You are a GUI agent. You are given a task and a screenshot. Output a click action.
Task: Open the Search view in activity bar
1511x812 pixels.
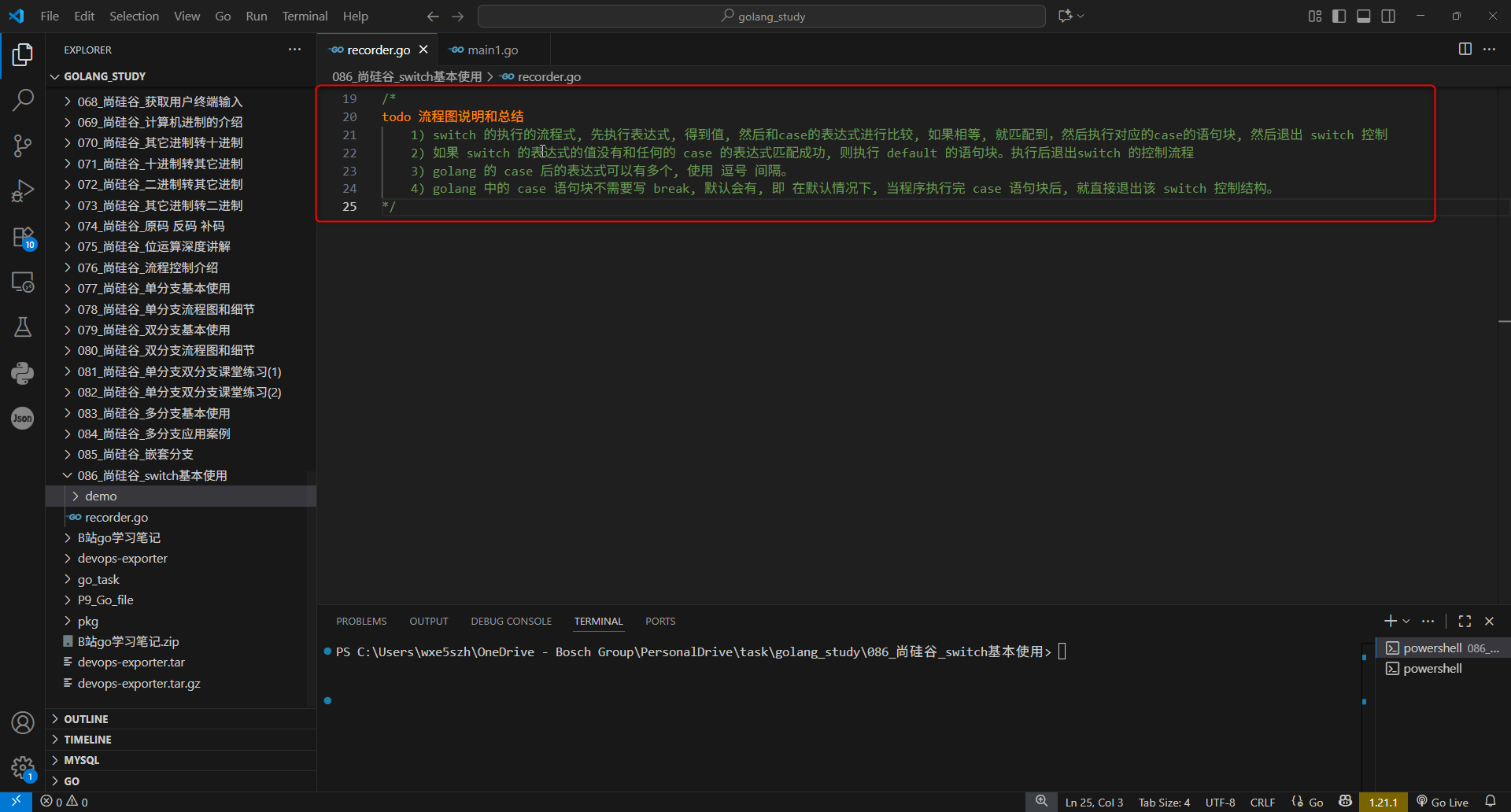pyautogui.click(x=23, y=100)
